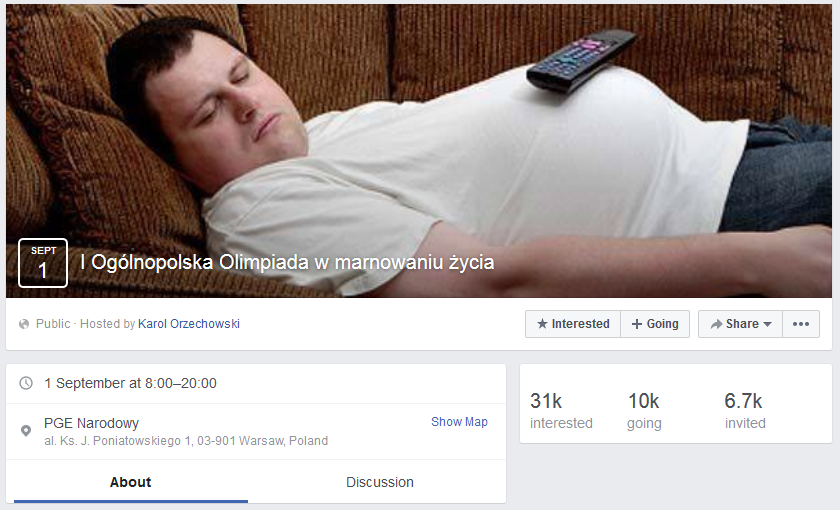840x510 pixels.
Task: Click the location pin icon near PGE Narodowy
Action: [26, 431]
